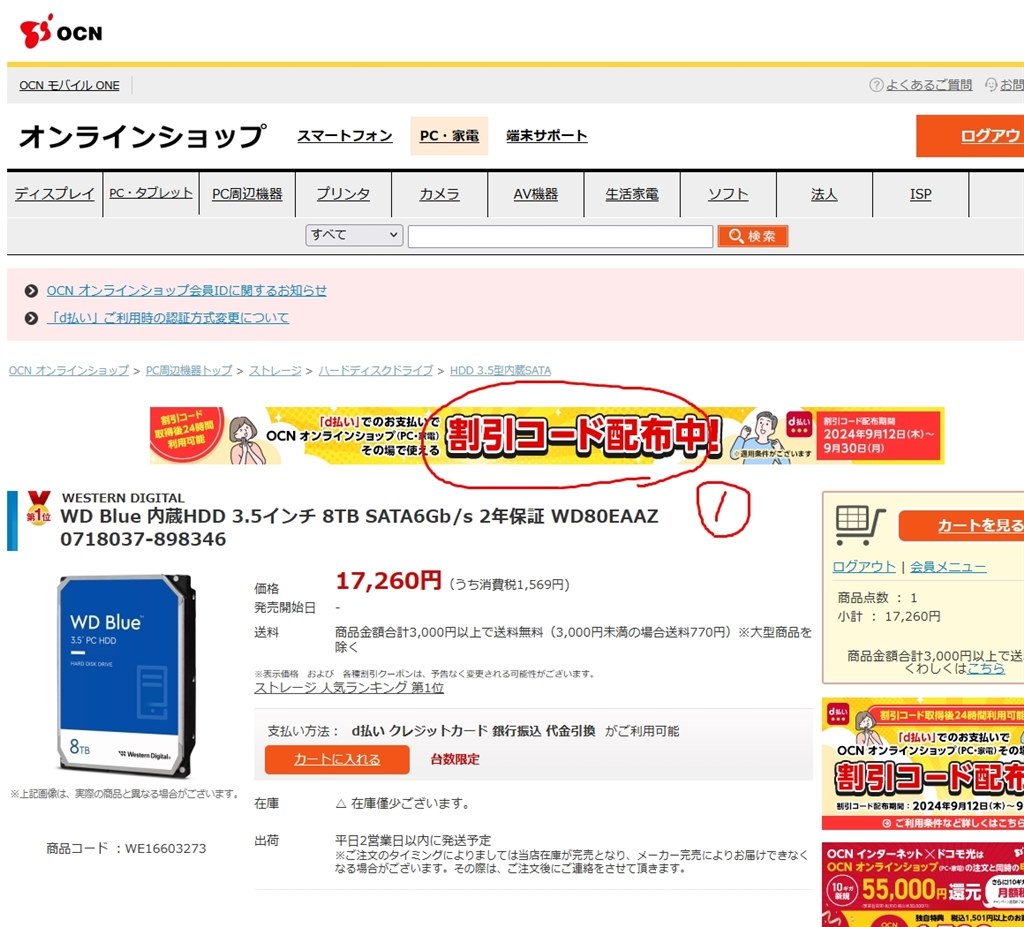Viewport: 1024px width, 927px height.
Task: Select the PC・家電 tab
Action: point(449,136)
